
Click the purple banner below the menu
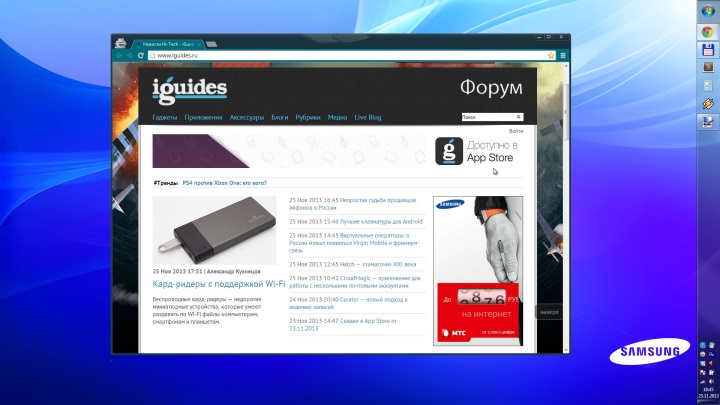[289, 151]
